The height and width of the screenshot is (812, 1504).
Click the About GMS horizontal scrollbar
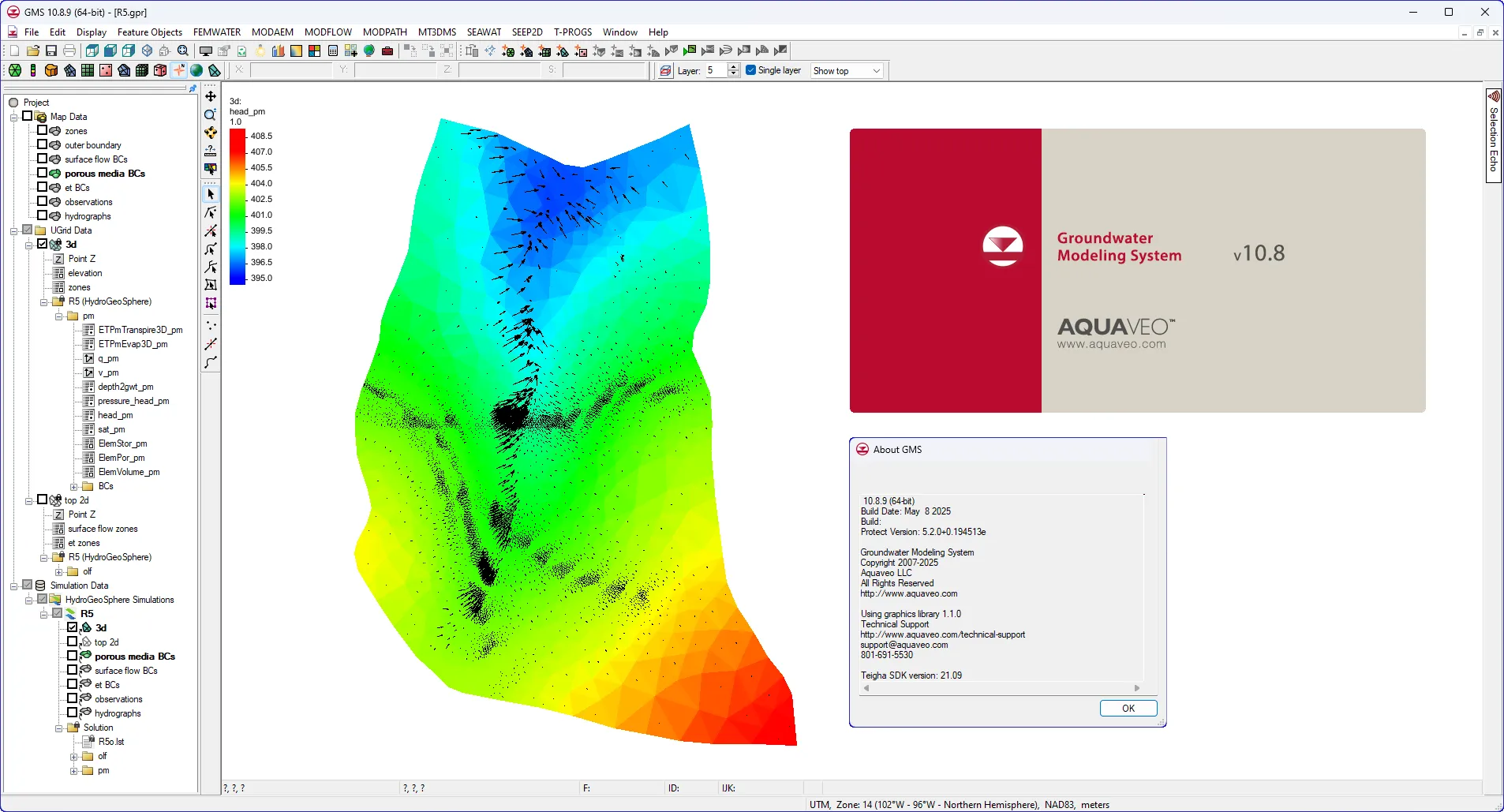pos(1001,688)
